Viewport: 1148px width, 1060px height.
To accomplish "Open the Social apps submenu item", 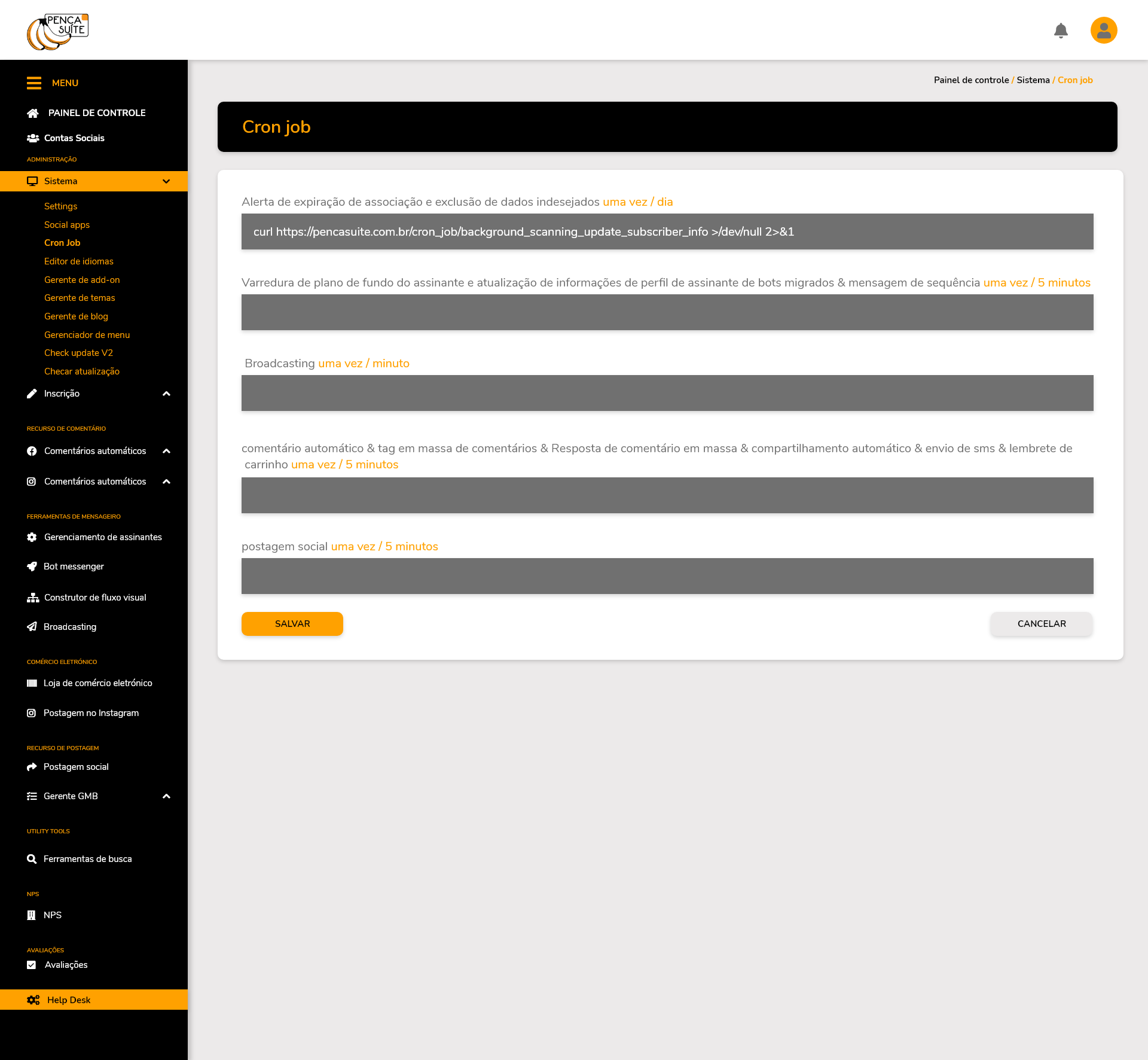I will (67, 225).
